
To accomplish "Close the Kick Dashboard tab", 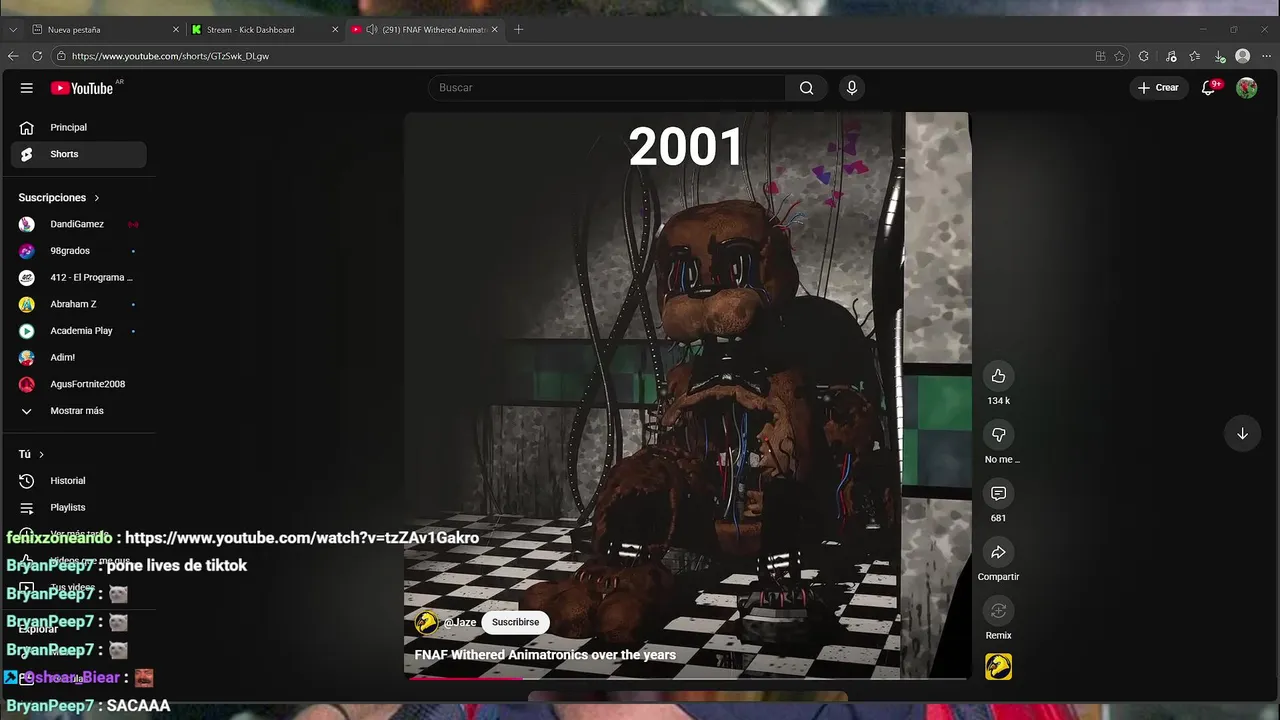I will [335, 30].
